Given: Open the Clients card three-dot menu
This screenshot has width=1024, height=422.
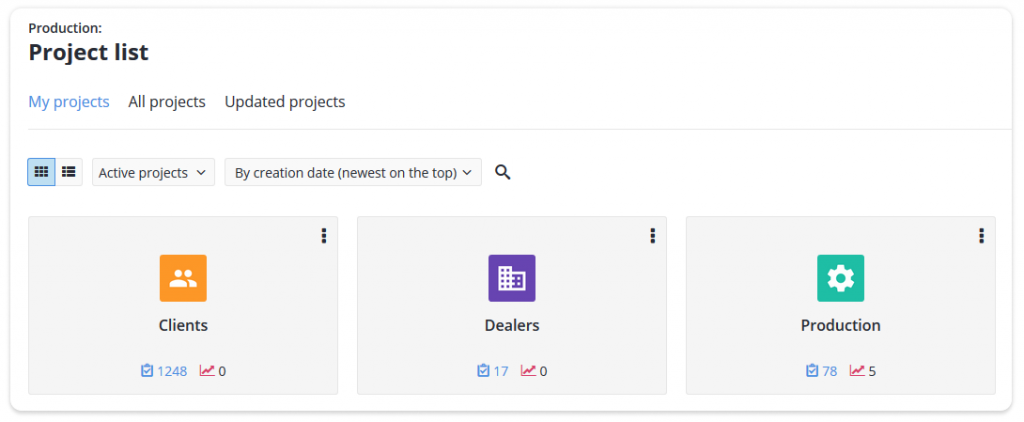Looking at the screenshot, I should 323,236.
